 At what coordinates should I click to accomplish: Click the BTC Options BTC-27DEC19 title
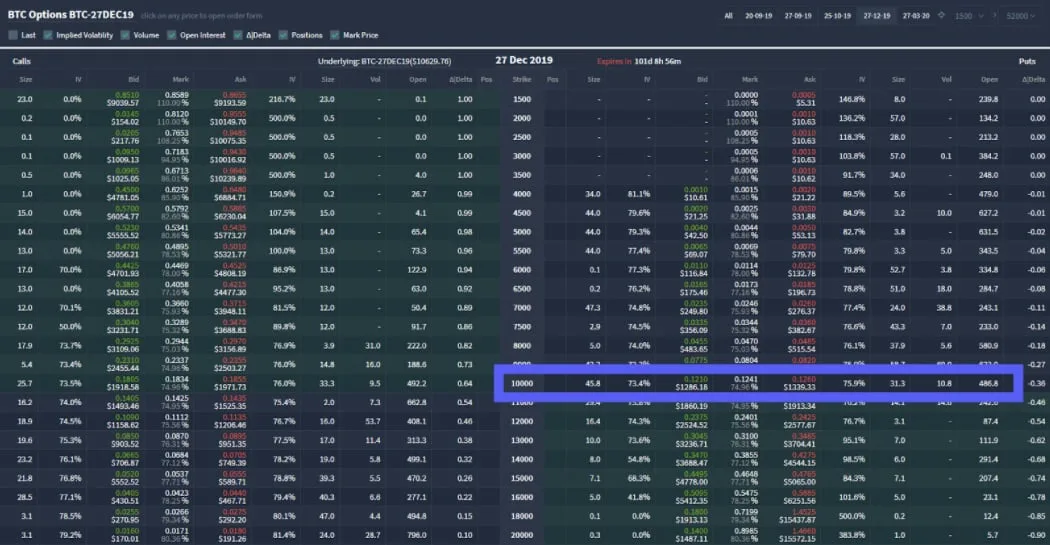(70, 15)
